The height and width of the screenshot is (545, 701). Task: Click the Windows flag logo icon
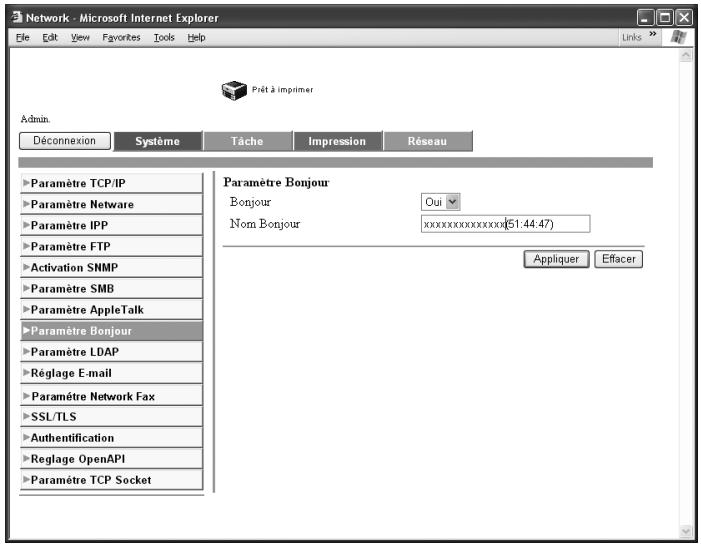678,37
